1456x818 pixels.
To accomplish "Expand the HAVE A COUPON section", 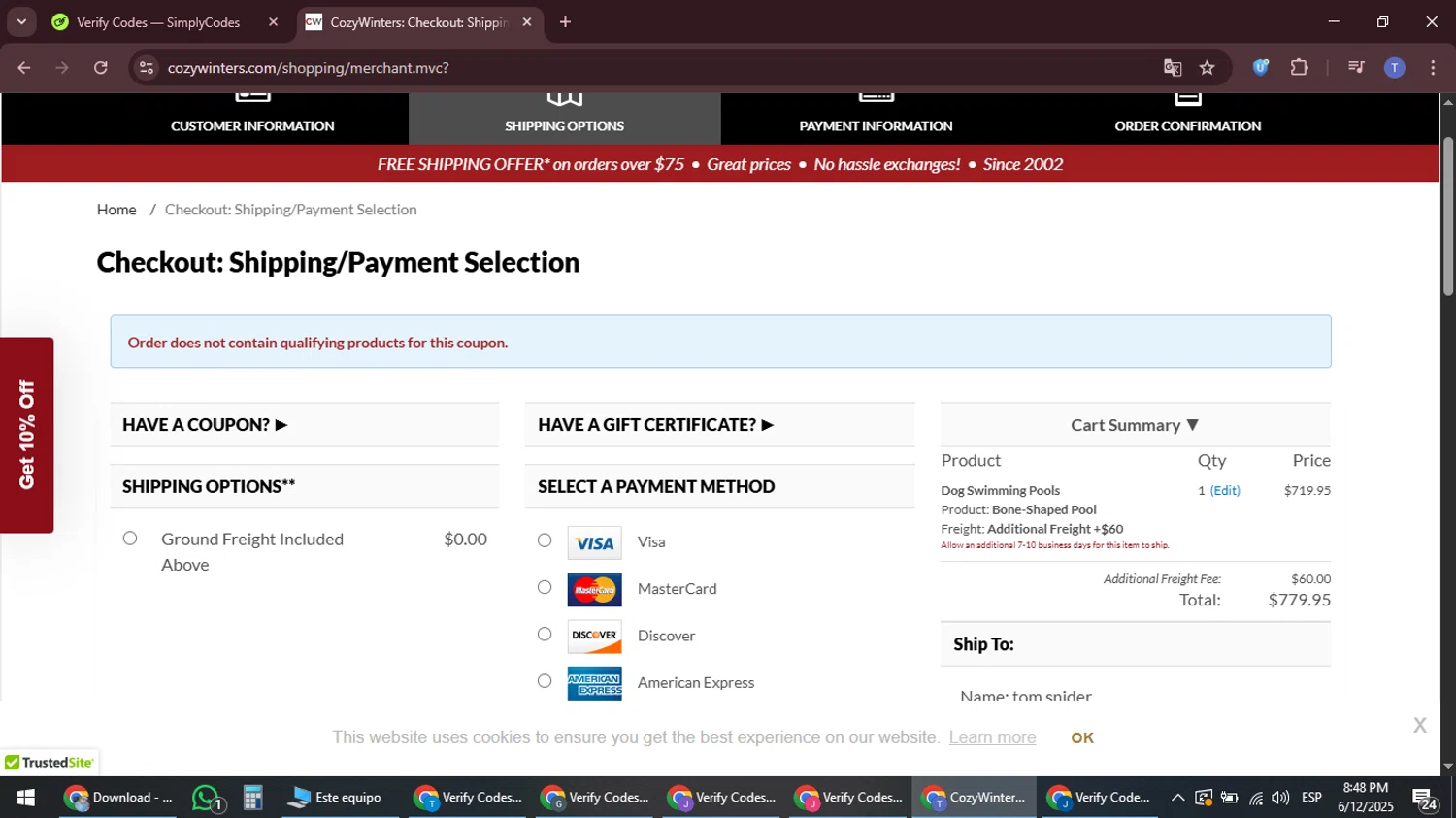I will 305,425.
